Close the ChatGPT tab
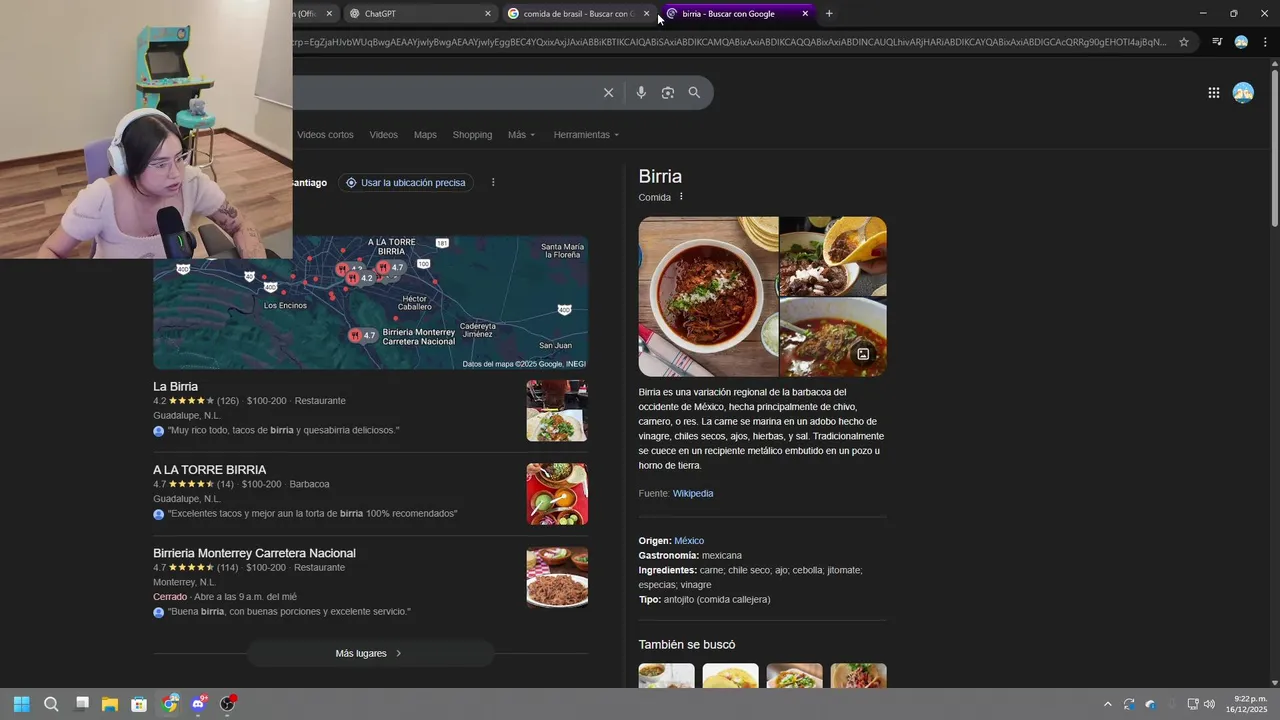 click(488, 14)
